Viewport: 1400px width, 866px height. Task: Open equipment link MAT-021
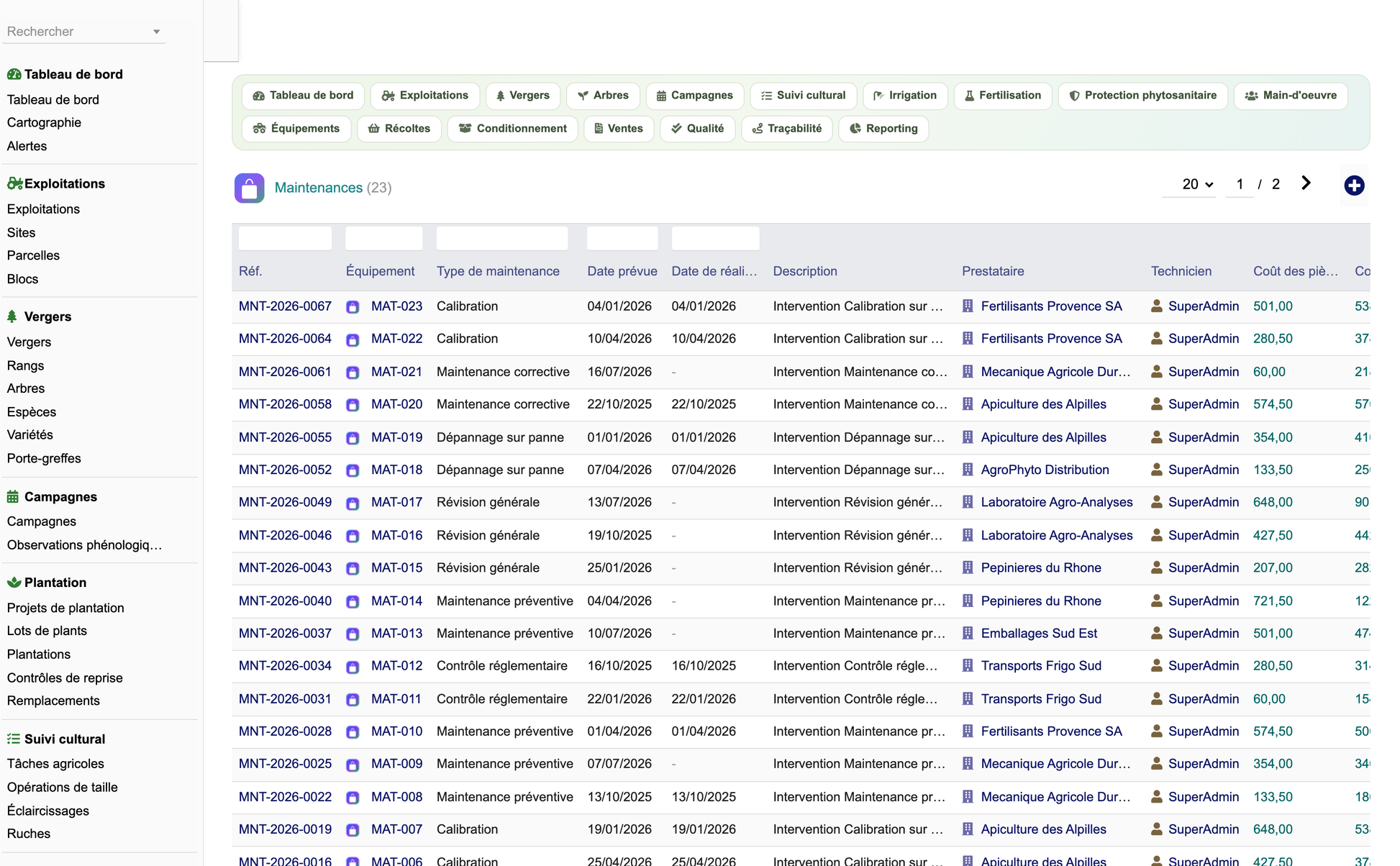396,372
